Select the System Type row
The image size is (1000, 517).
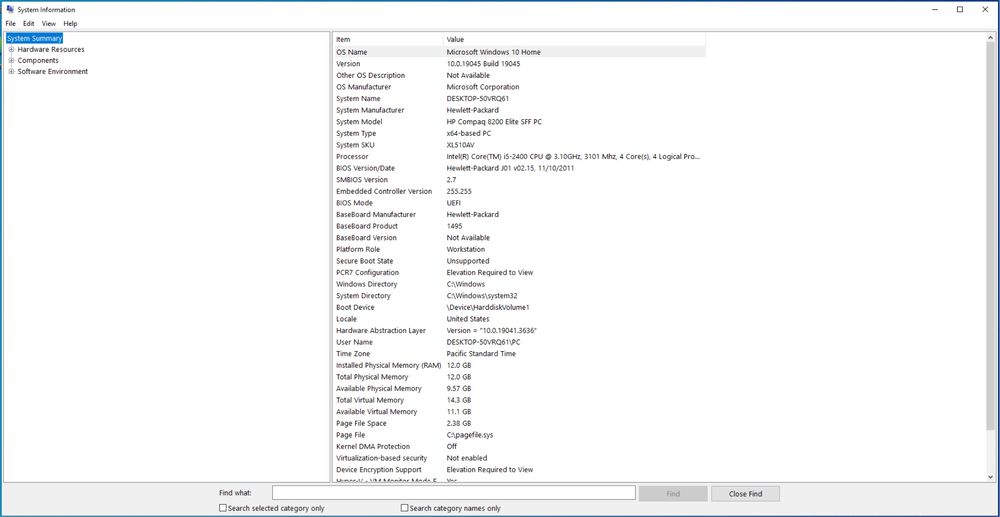tap(519, 133)
